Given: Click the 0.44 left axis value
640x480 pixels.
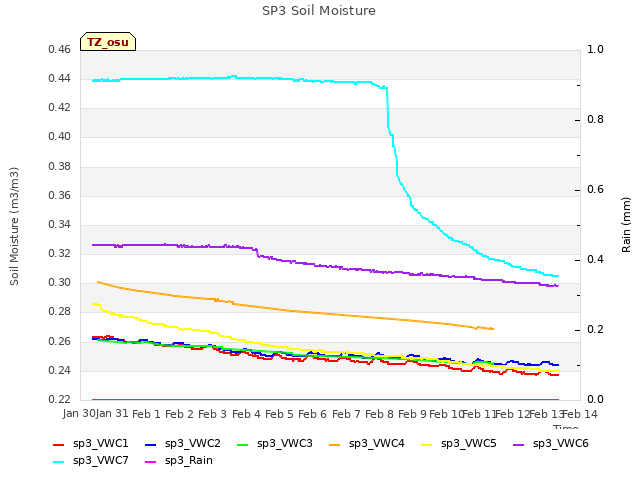Looking at the screenshot, I should coord(60,79).
